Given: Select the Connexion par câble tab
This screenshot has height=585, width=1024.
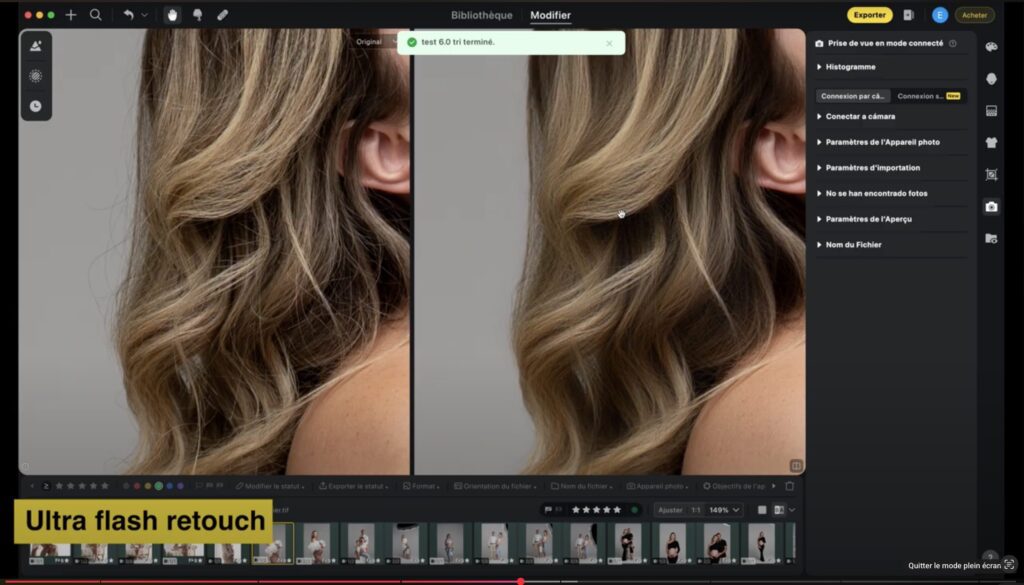Looking at the screenshot, I should click(853, 96).
